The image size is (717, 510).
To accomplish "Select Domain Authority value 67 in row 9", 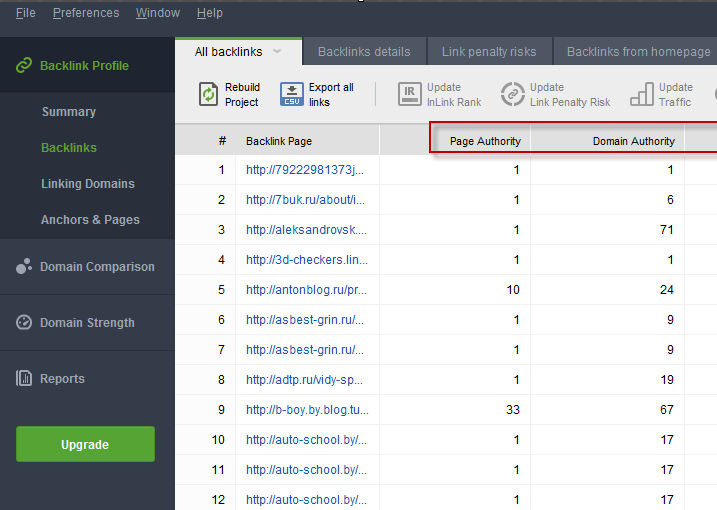I will (667, 409).
